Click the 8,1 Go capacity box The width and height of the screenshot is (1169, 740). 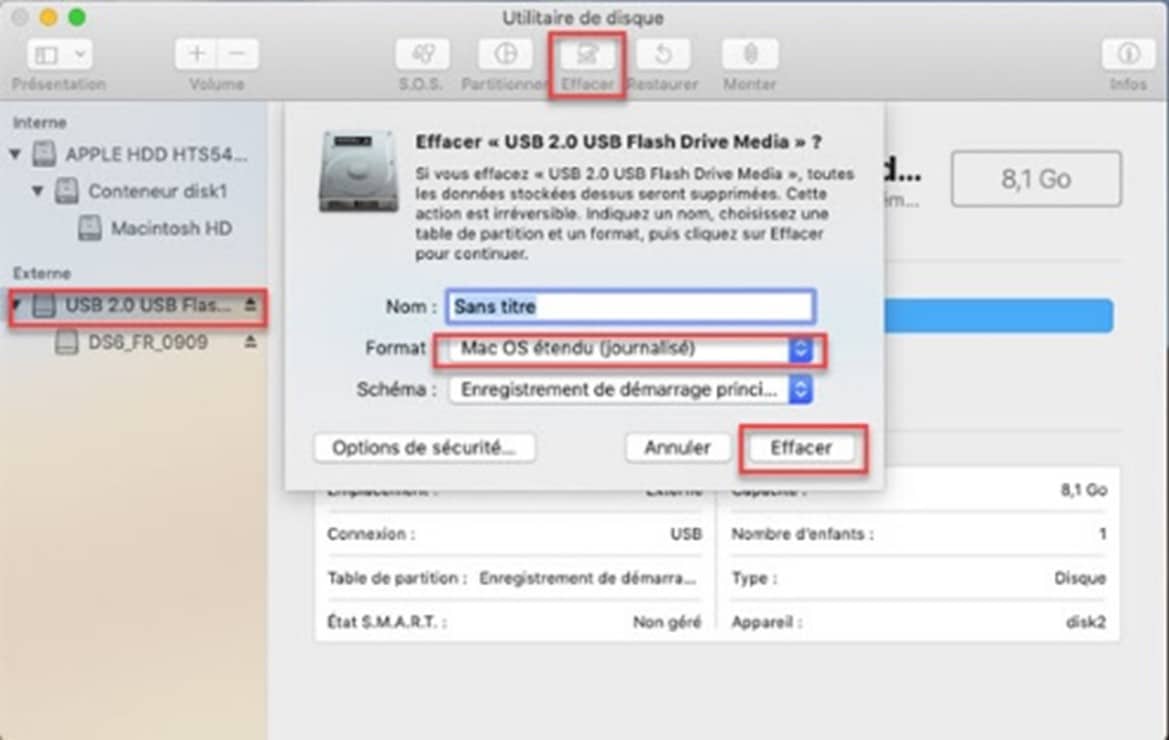click(x=1036, y=179)
